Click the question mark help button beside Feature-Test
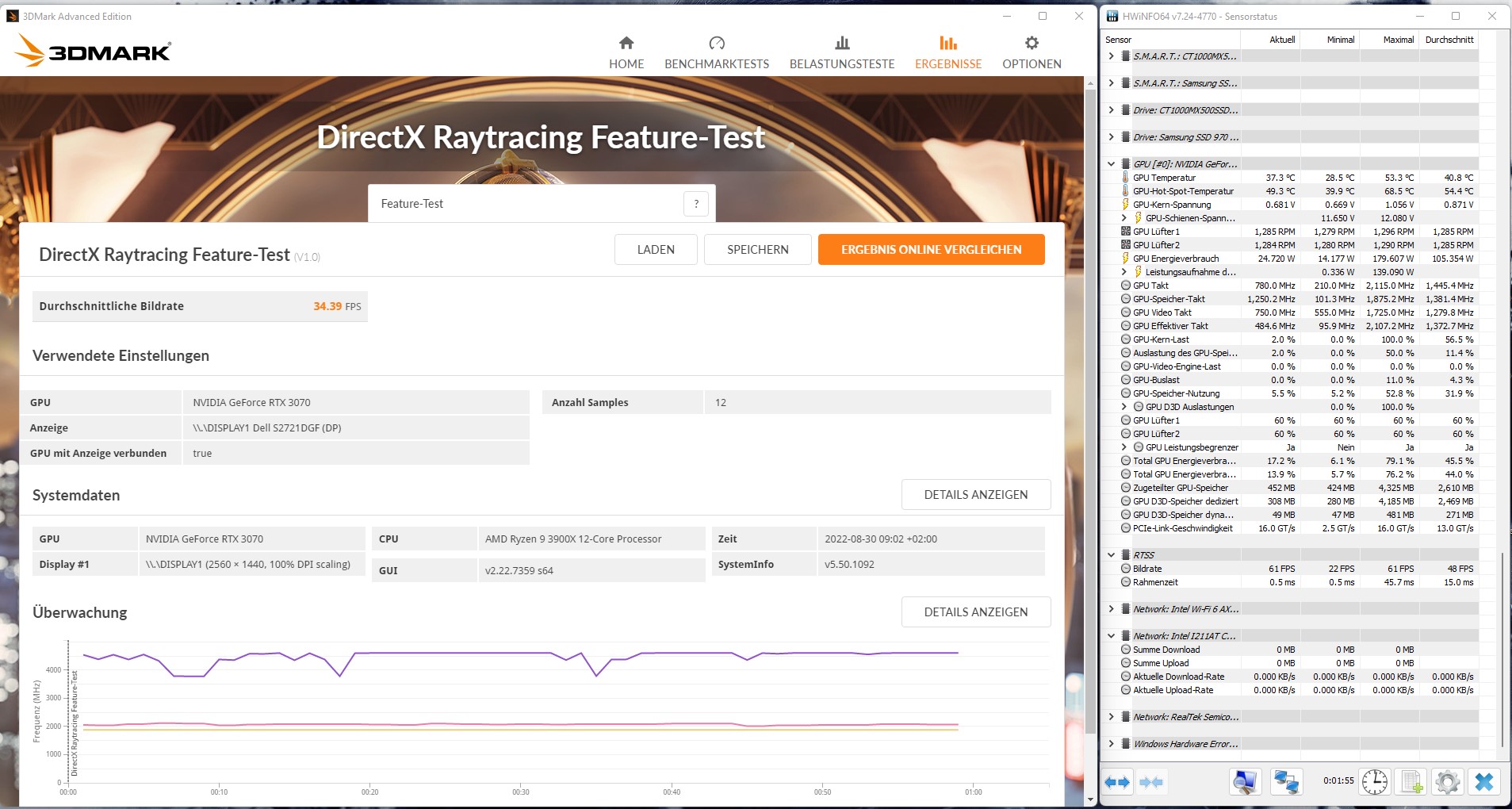The width and height of the screenshot is (1512, 809). (x=696, y=204)
